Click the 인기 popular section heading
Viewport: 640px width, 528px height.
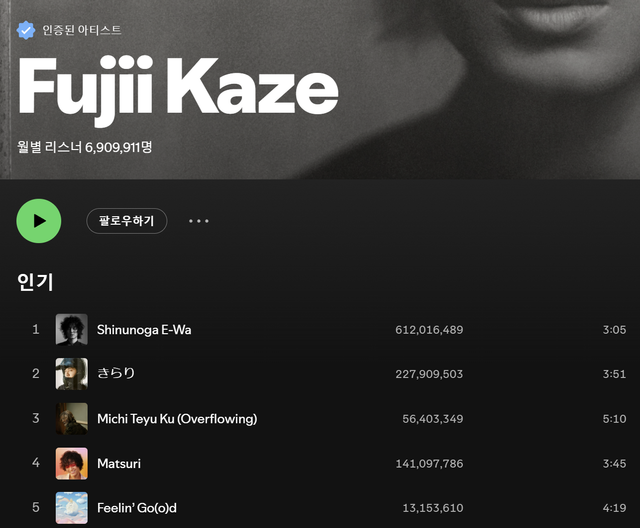[35, 282]
